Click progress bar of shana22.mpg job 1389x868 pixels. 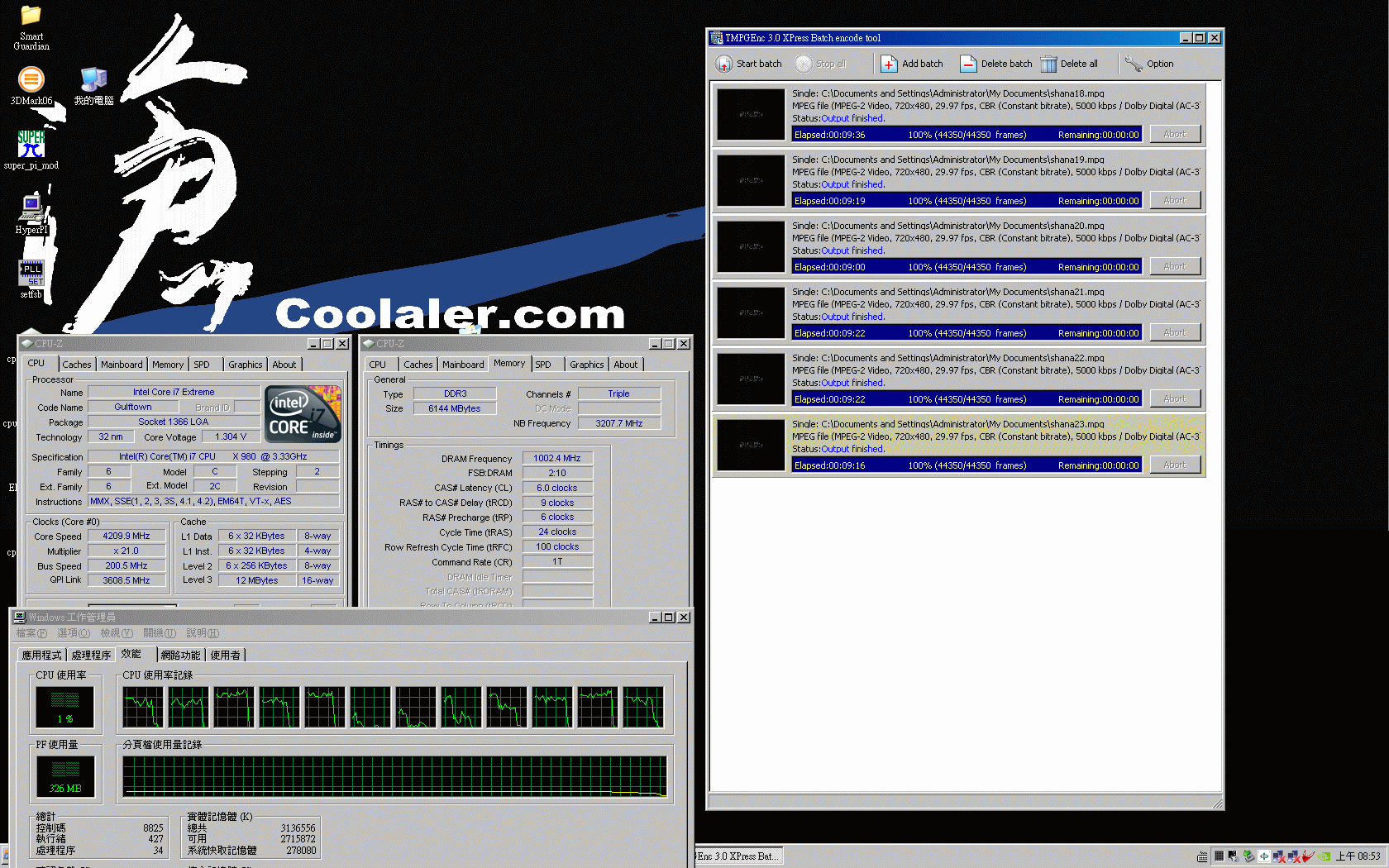[x=967, y=399]
